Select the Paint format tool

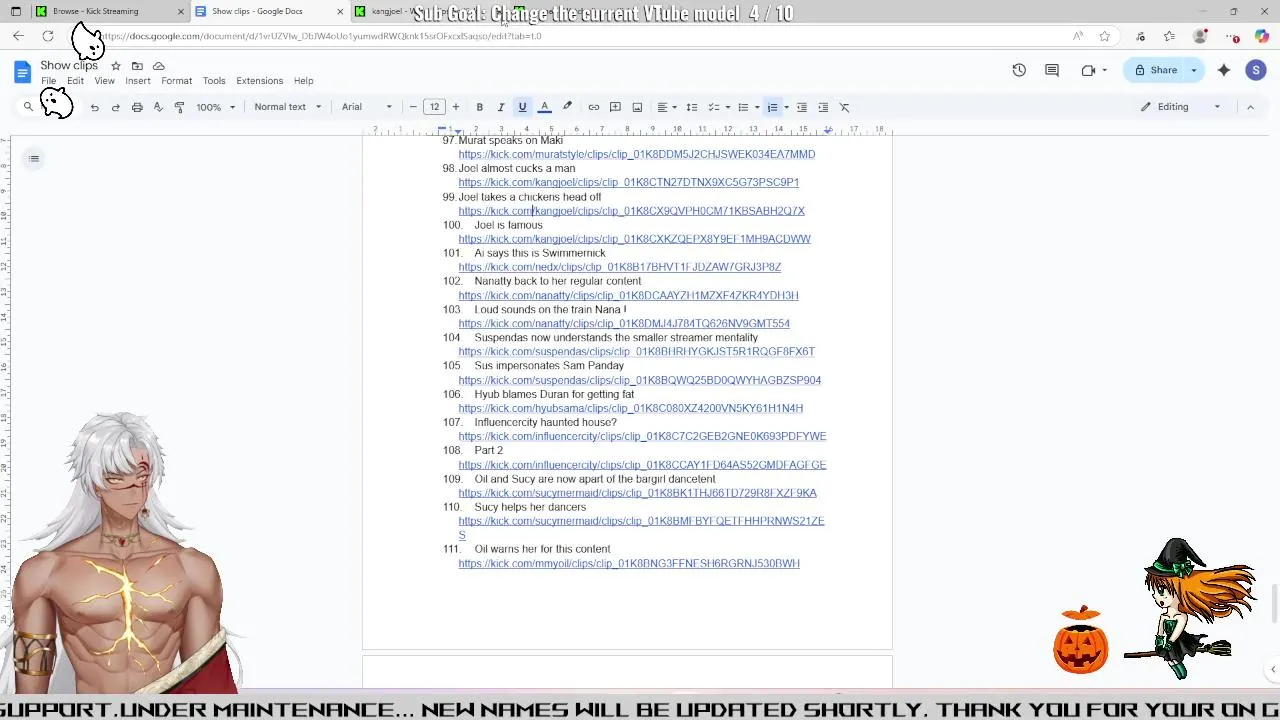click(x=179, y=107)
